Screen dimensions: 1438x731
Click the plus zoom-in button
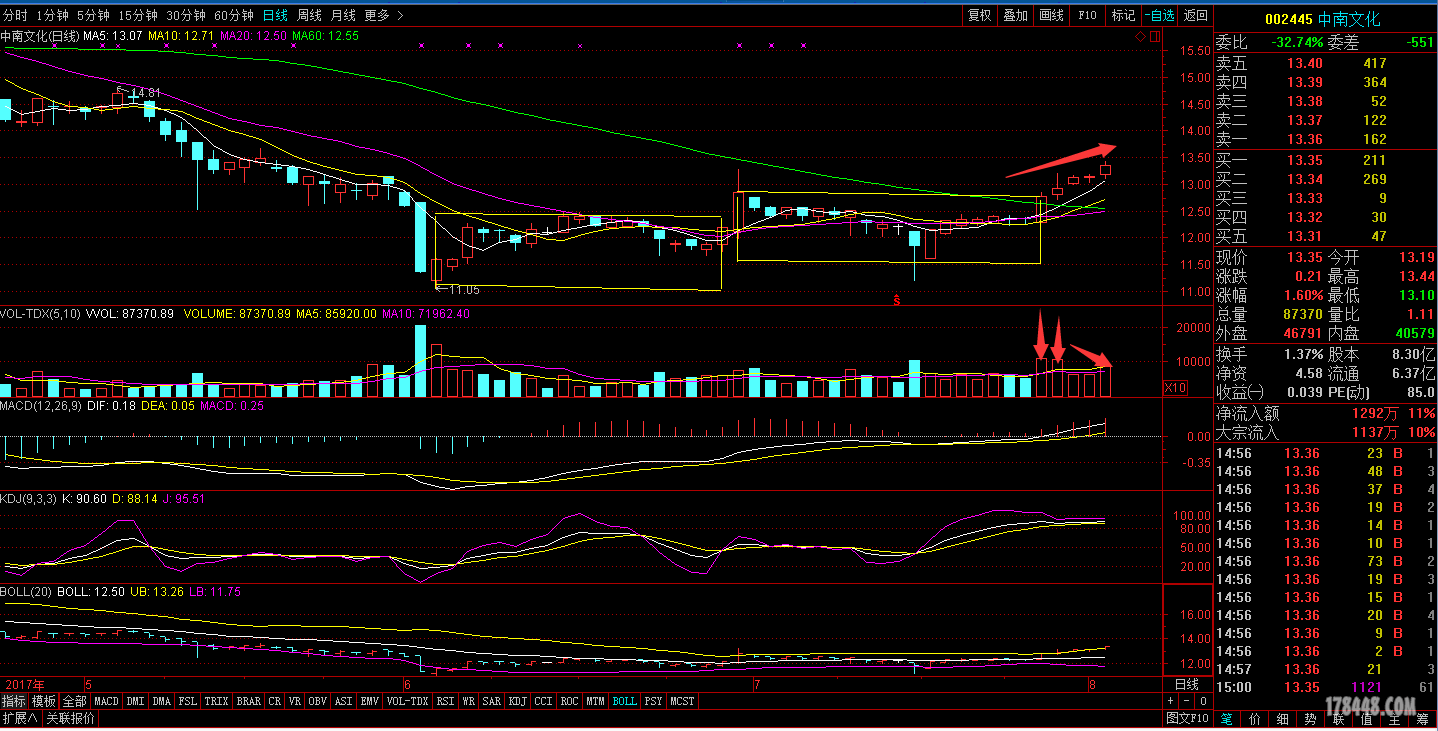tap(1170, 701)
